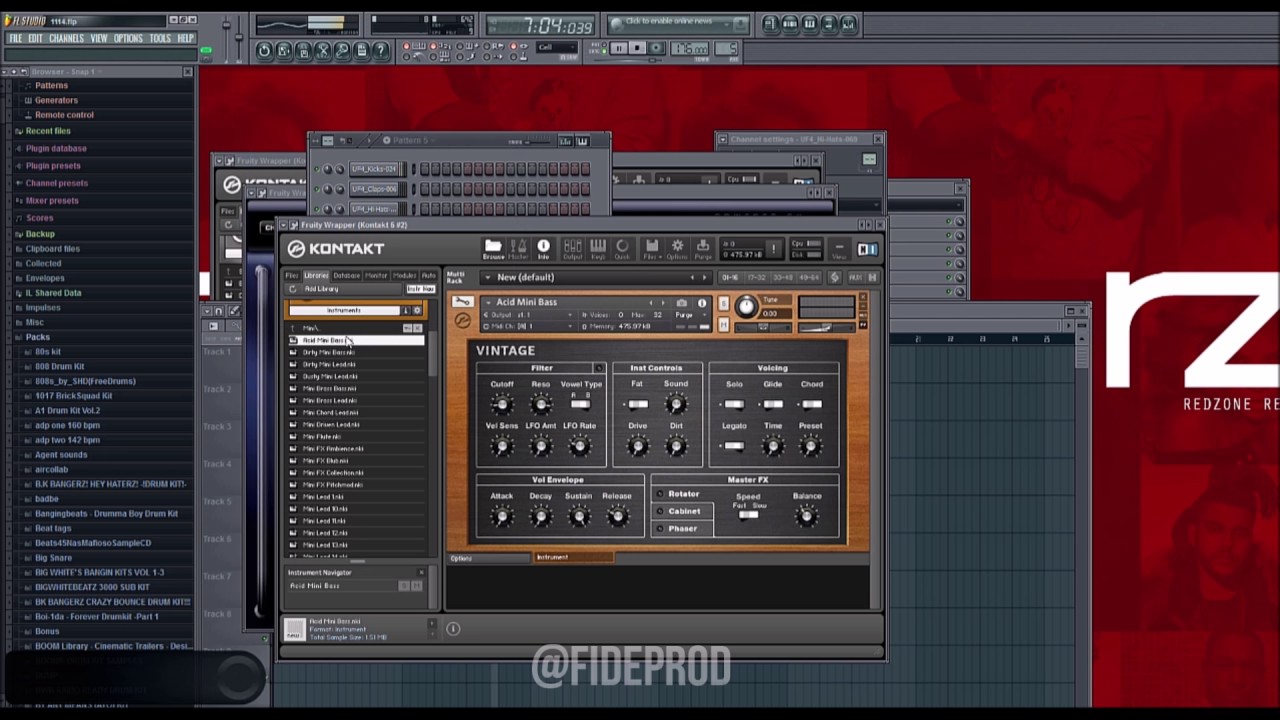Adjust the Tune knob on instrument header
The height and width of the screenshot is (720, 1280).
tap(746, 306)
